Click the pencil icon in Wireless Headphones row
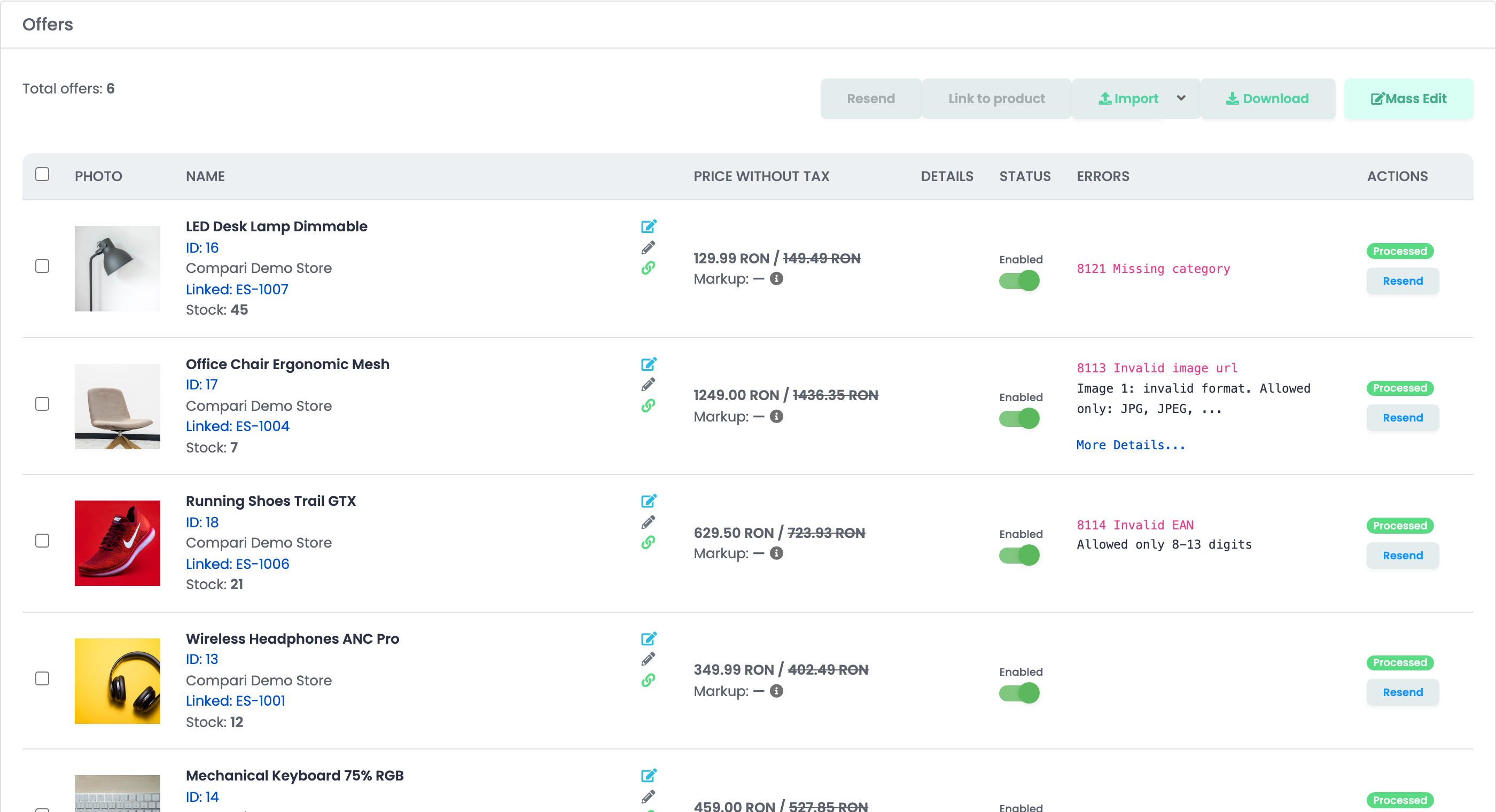Screen dimensions: 1496x812 click(648, 659)
